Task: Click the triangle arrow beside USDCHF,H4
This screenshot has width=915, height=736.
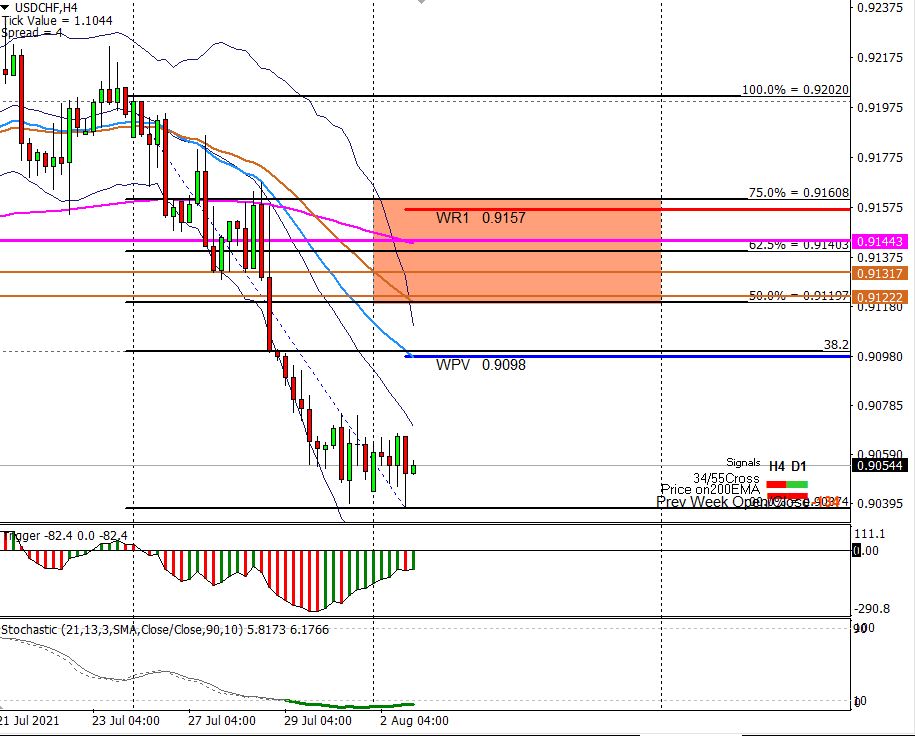Action: (7, 8)
